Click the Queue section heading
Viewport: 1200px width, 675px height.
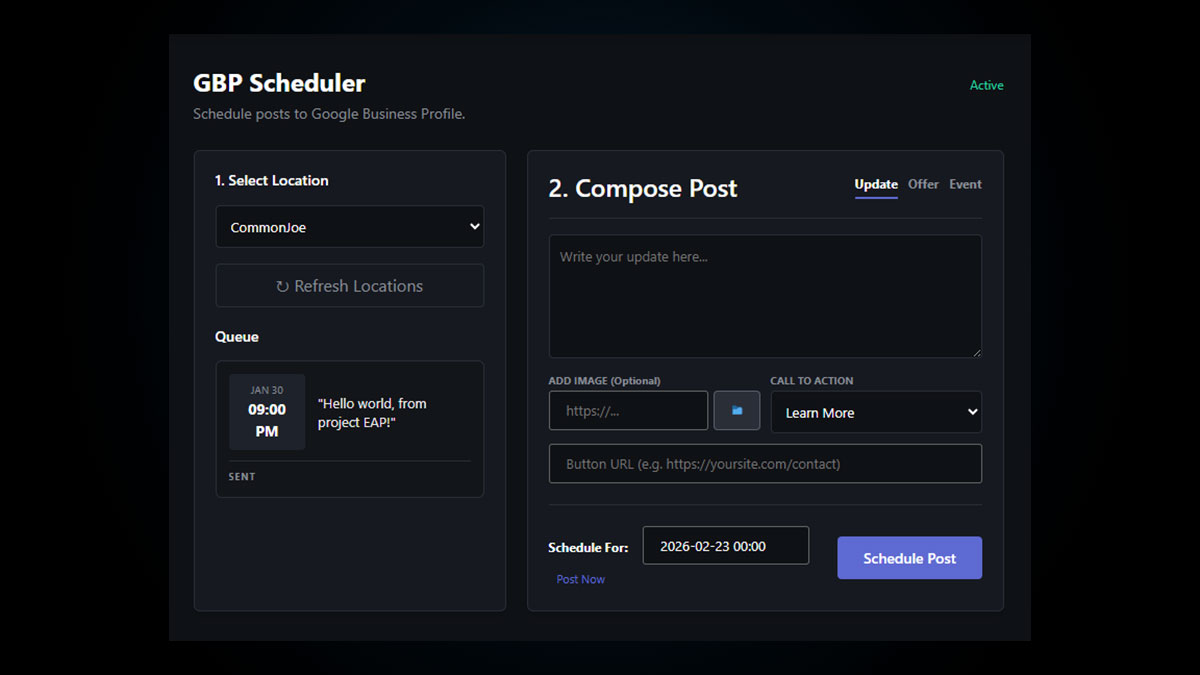click(237, 337)
